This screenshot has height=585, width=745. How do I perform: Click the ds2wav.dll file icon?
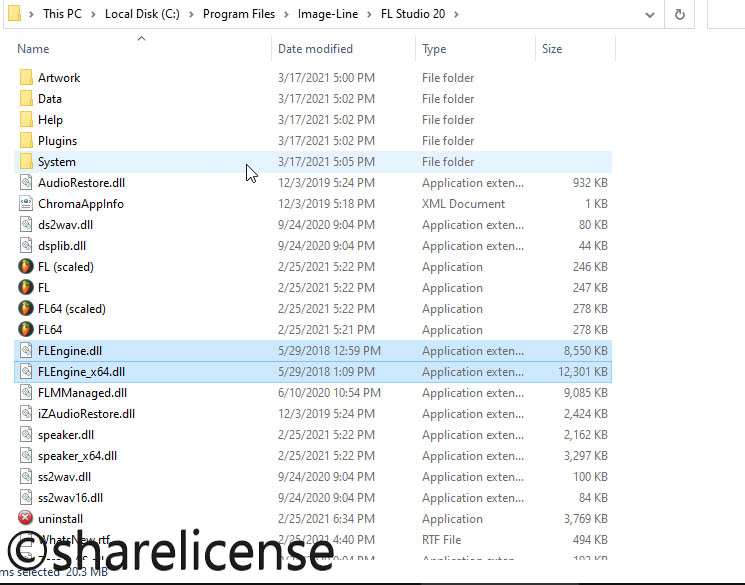point(26,224)
